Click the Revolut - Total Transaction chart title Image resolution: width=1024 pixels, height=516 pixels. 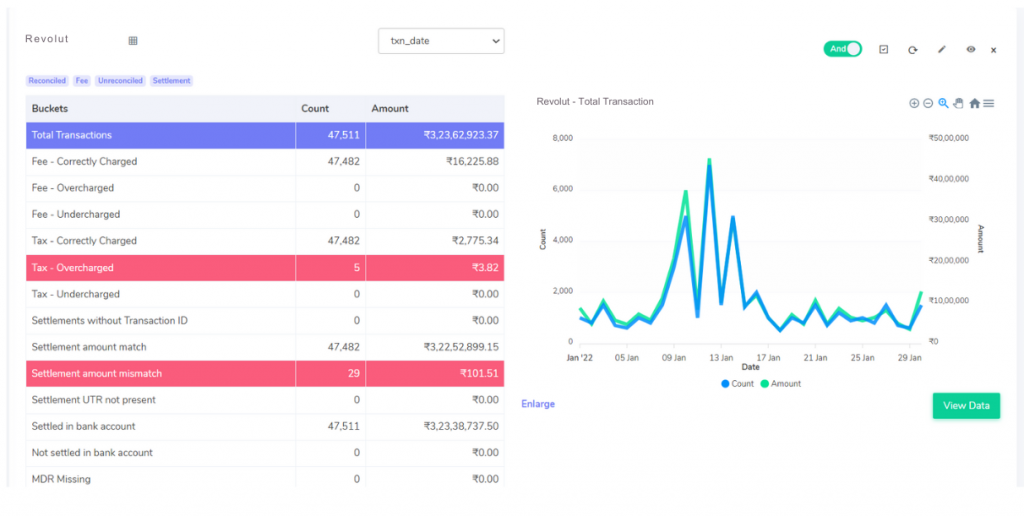click(595, 102)
